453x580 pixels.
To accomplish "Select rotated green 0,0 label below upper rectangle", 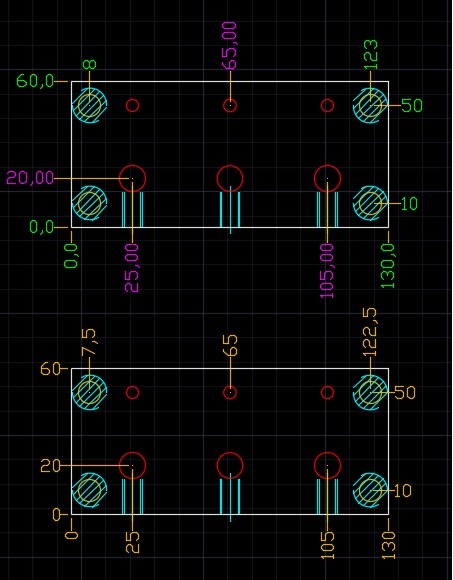I will (x=71, y=256).
